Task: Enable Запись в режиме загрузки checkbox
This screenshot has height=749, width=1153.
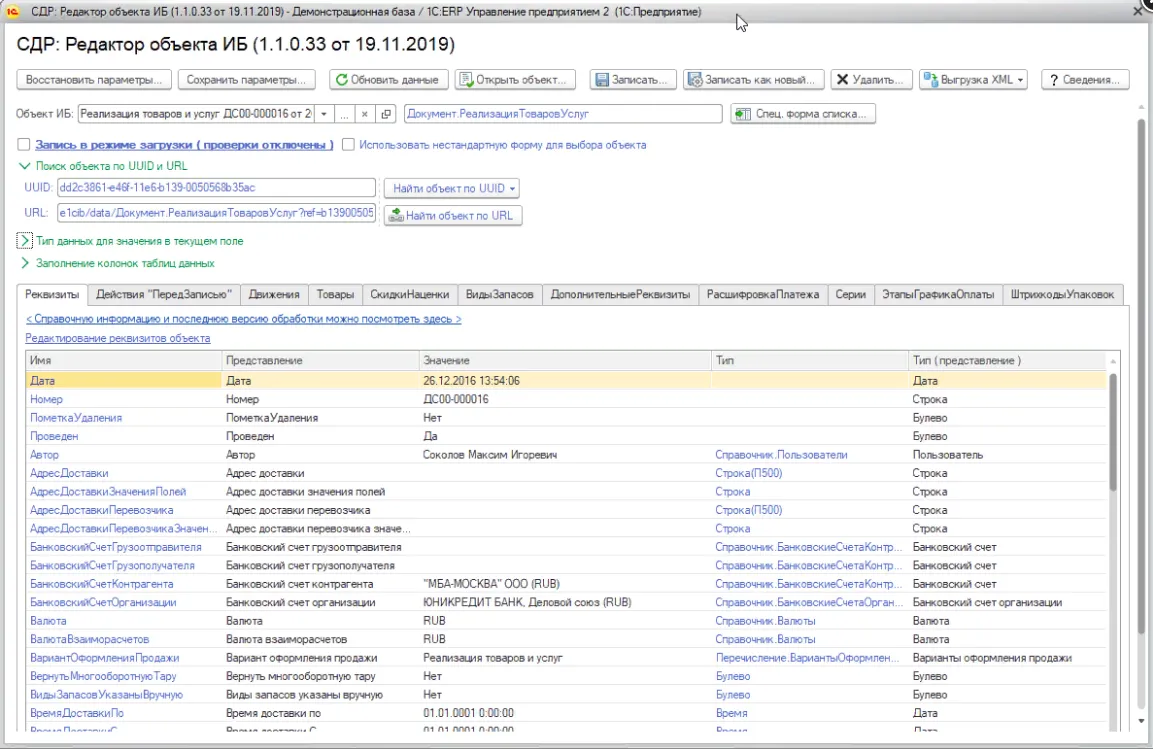Action: click(x=24, y=145)
